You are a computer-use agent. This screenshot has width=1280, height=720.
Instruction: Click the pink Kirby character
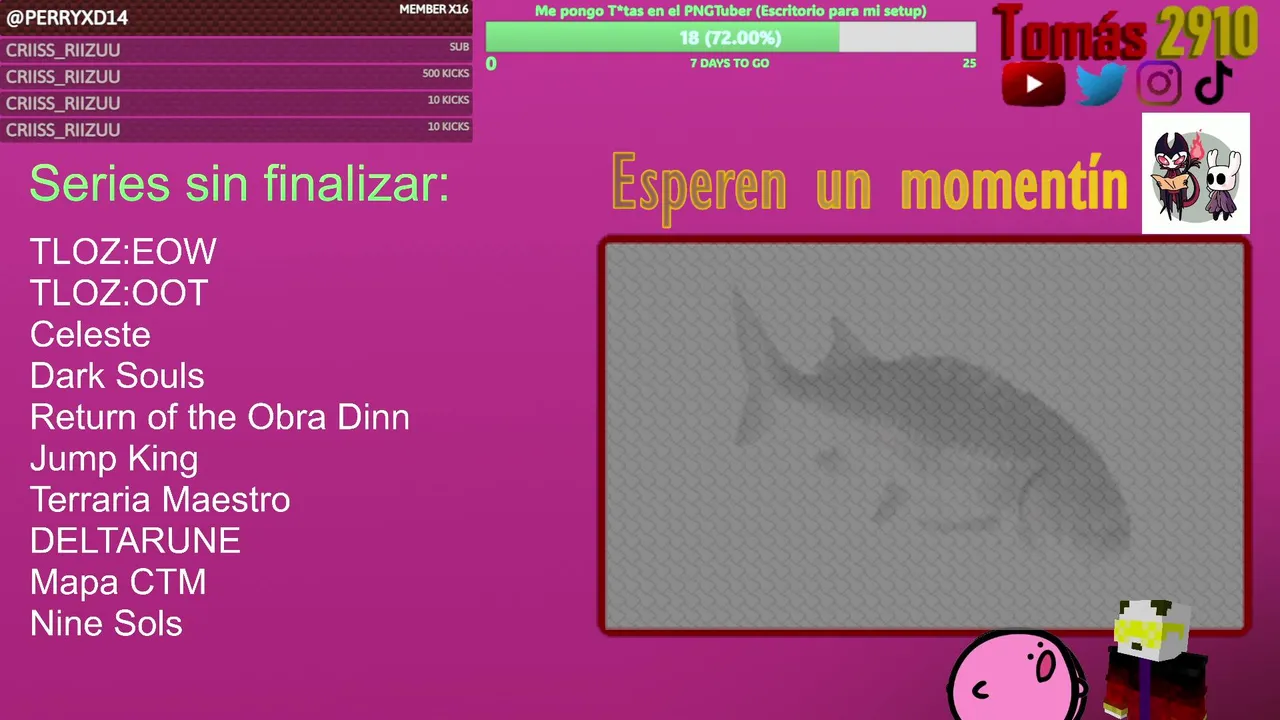(1015, 677)
